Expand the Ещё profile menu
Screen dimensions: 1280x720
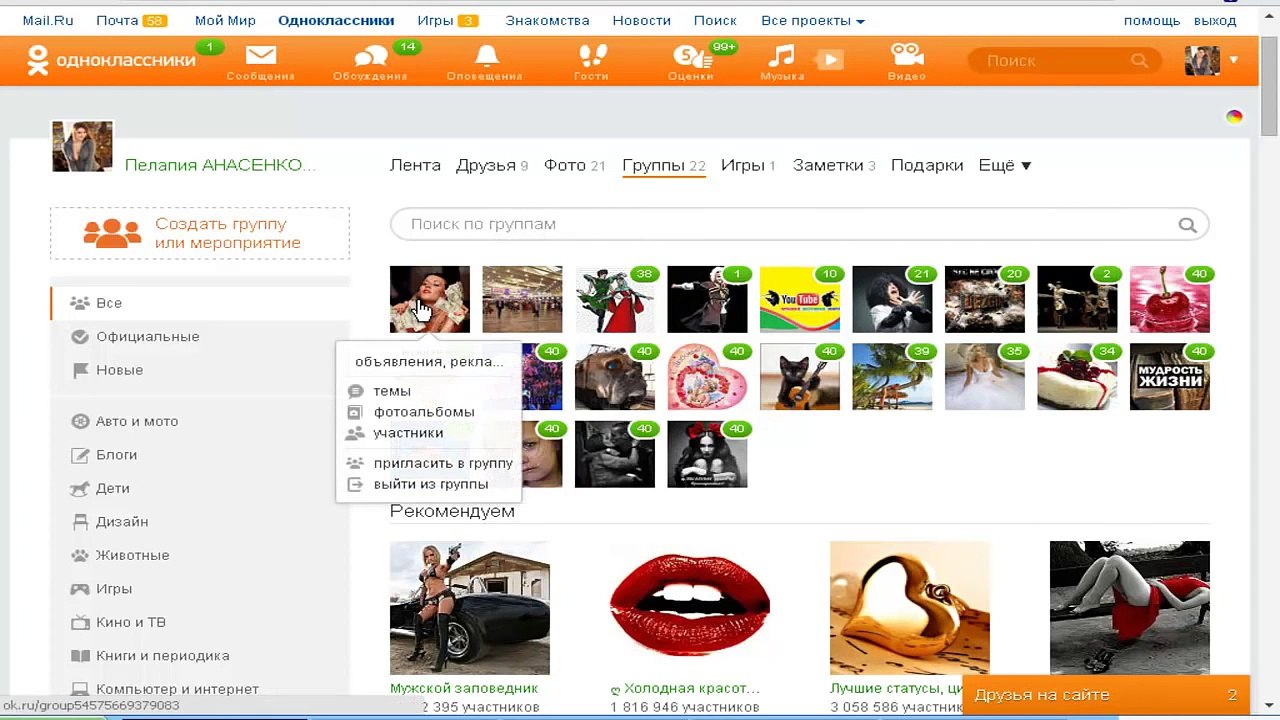pyautogui.click(x=1005, y=165)
